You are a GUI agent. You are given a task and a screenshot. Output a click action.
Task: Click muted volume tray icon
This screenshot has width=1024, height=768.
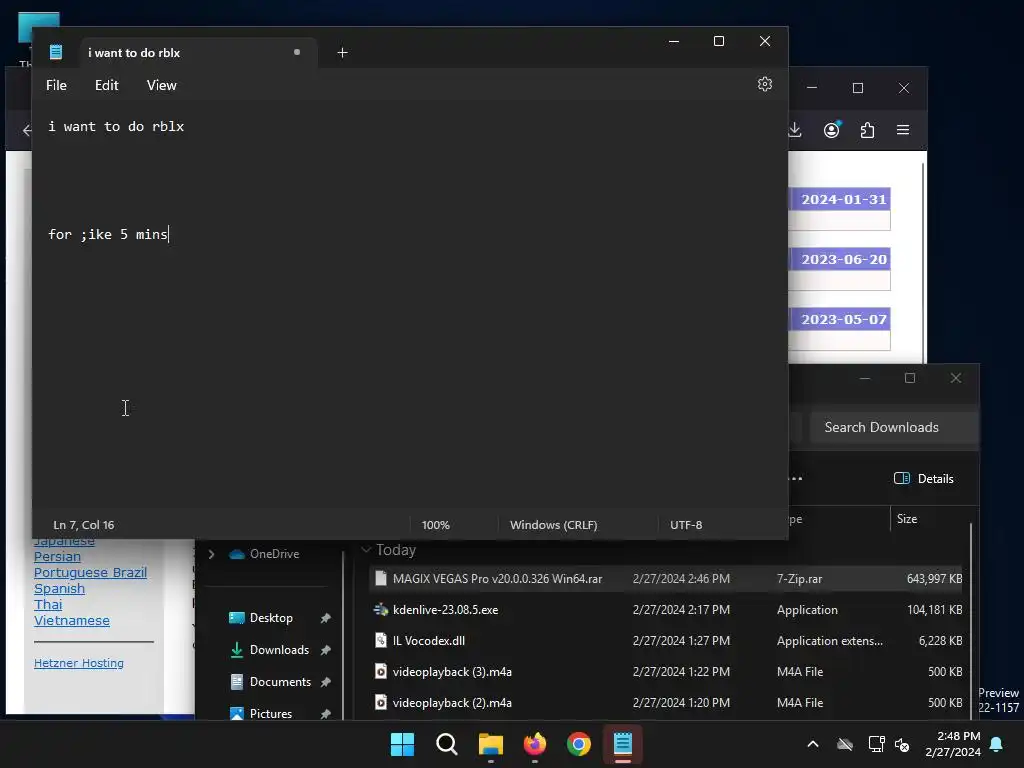pyautogui.click(x=902, y=744)
